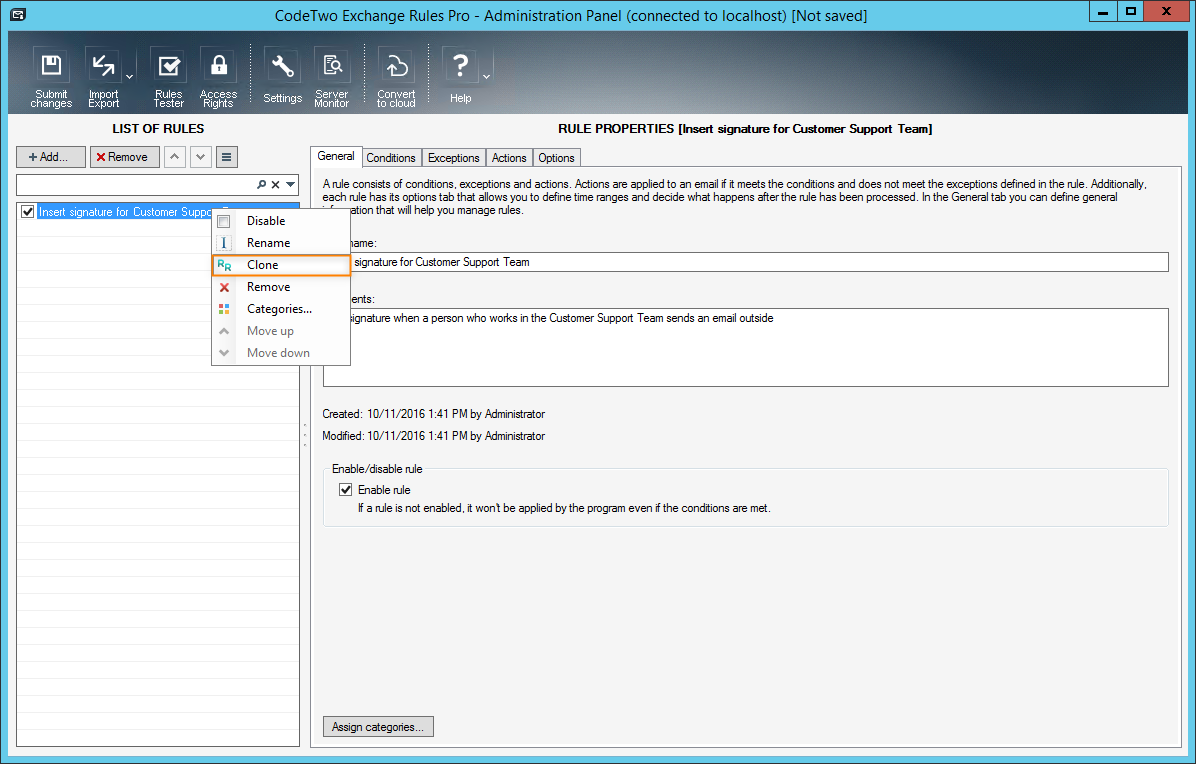Click the Add rule button

click(x=50, y=157)
